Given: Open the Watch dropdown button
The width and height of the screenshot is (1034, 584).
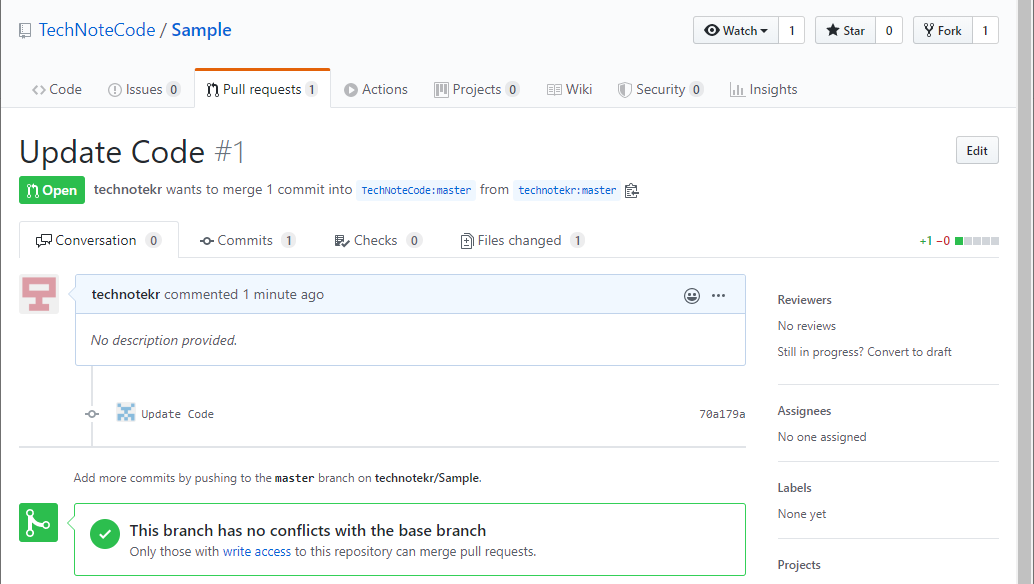Looking at the screenshot, I should pyautogui.click(x=736, y=30).
